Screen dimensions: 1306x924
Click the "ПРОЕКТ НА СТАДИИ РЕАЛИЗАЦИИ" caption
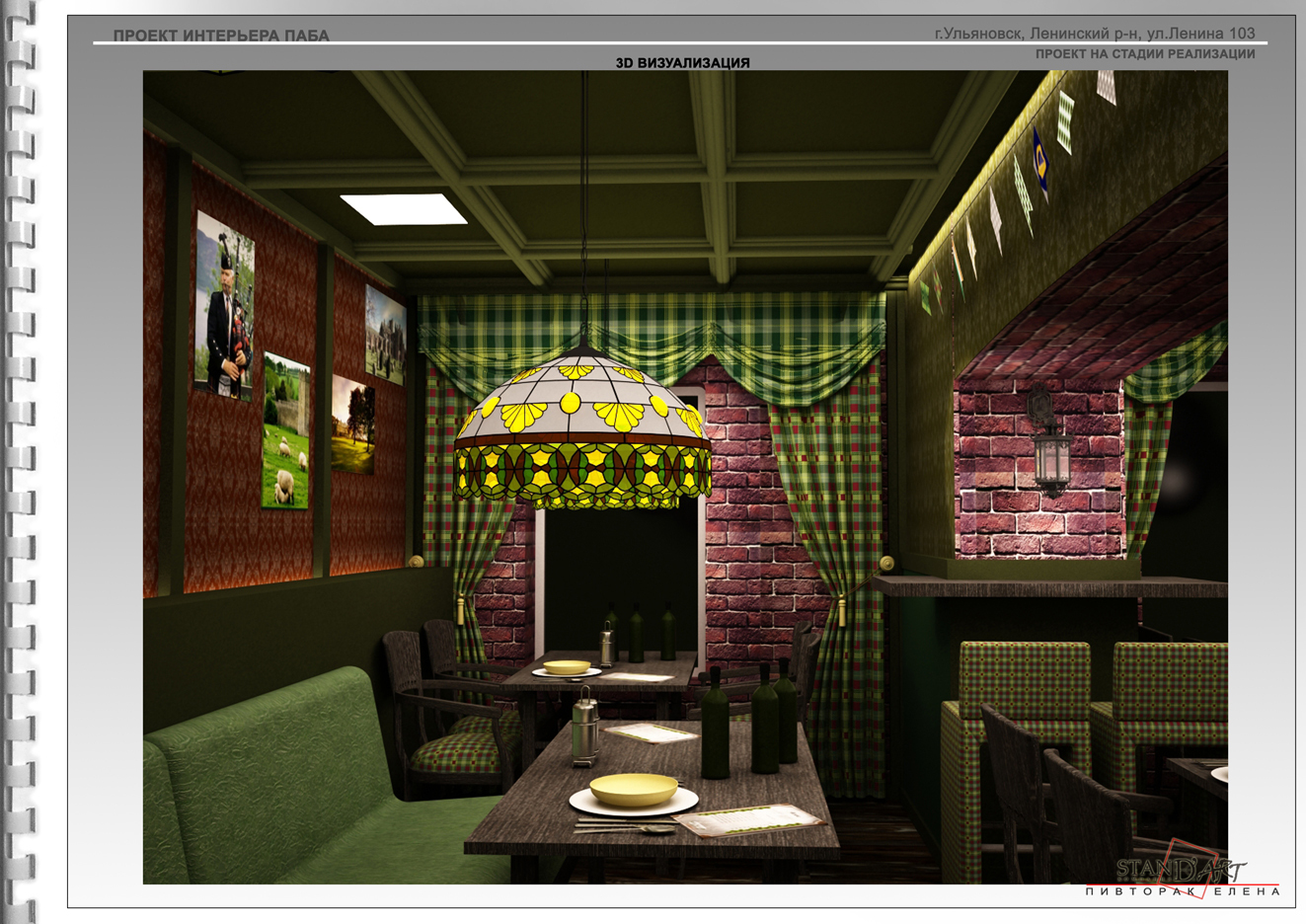[1145, 54]
